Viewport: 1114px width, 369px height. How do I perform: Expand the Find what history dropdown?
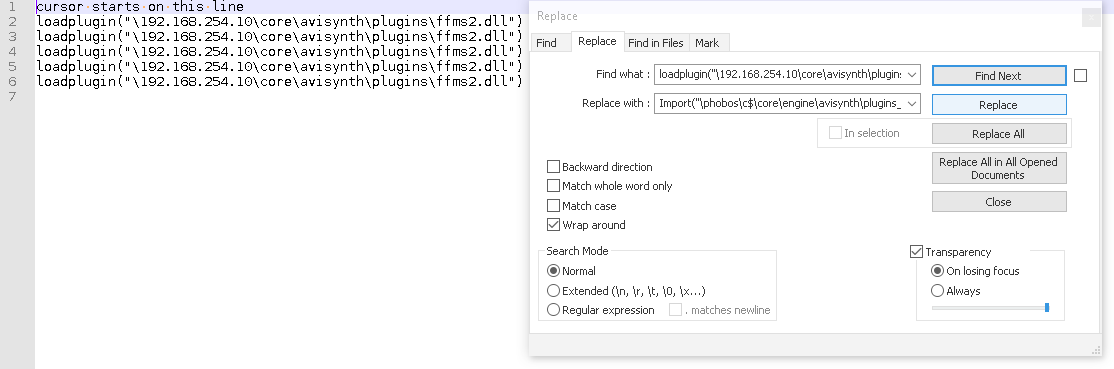(x=912, y=74)
